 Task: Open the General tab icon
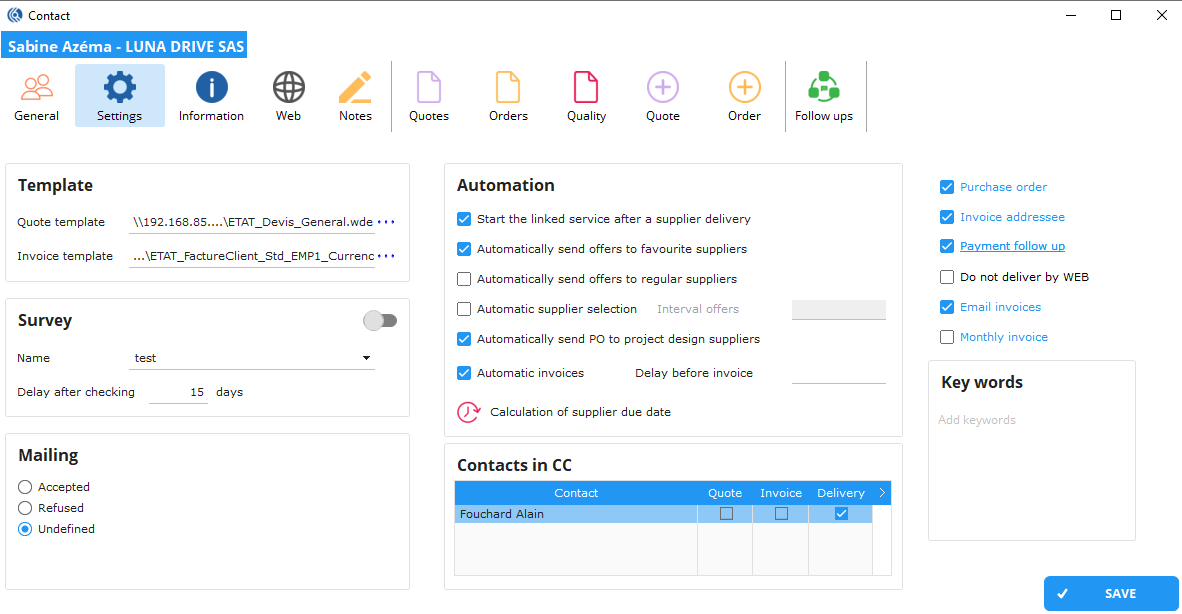(x=36, y=95)
